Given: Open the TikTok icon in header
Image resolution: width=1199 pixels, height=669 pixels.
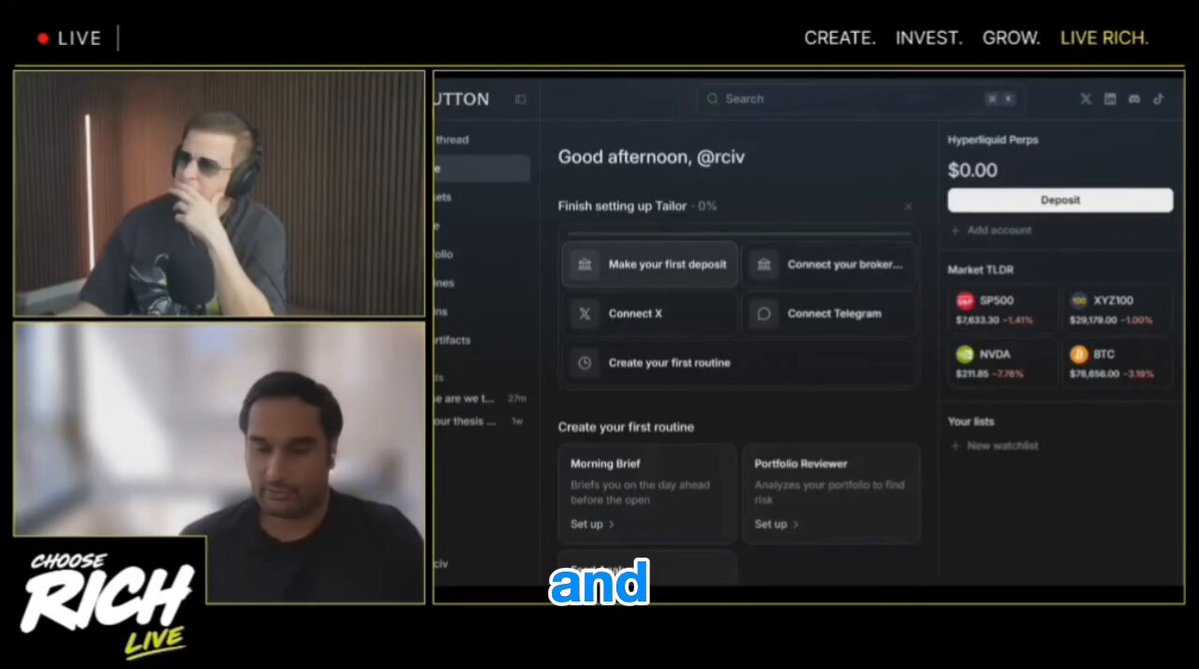Looking at the screenshot, I should pos(1158,99).
